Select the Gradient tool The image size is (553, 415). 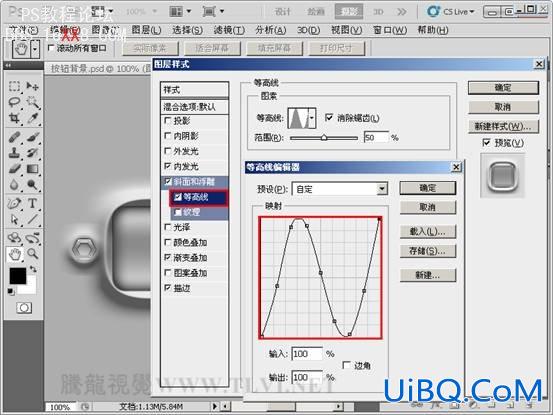point(32,169)
